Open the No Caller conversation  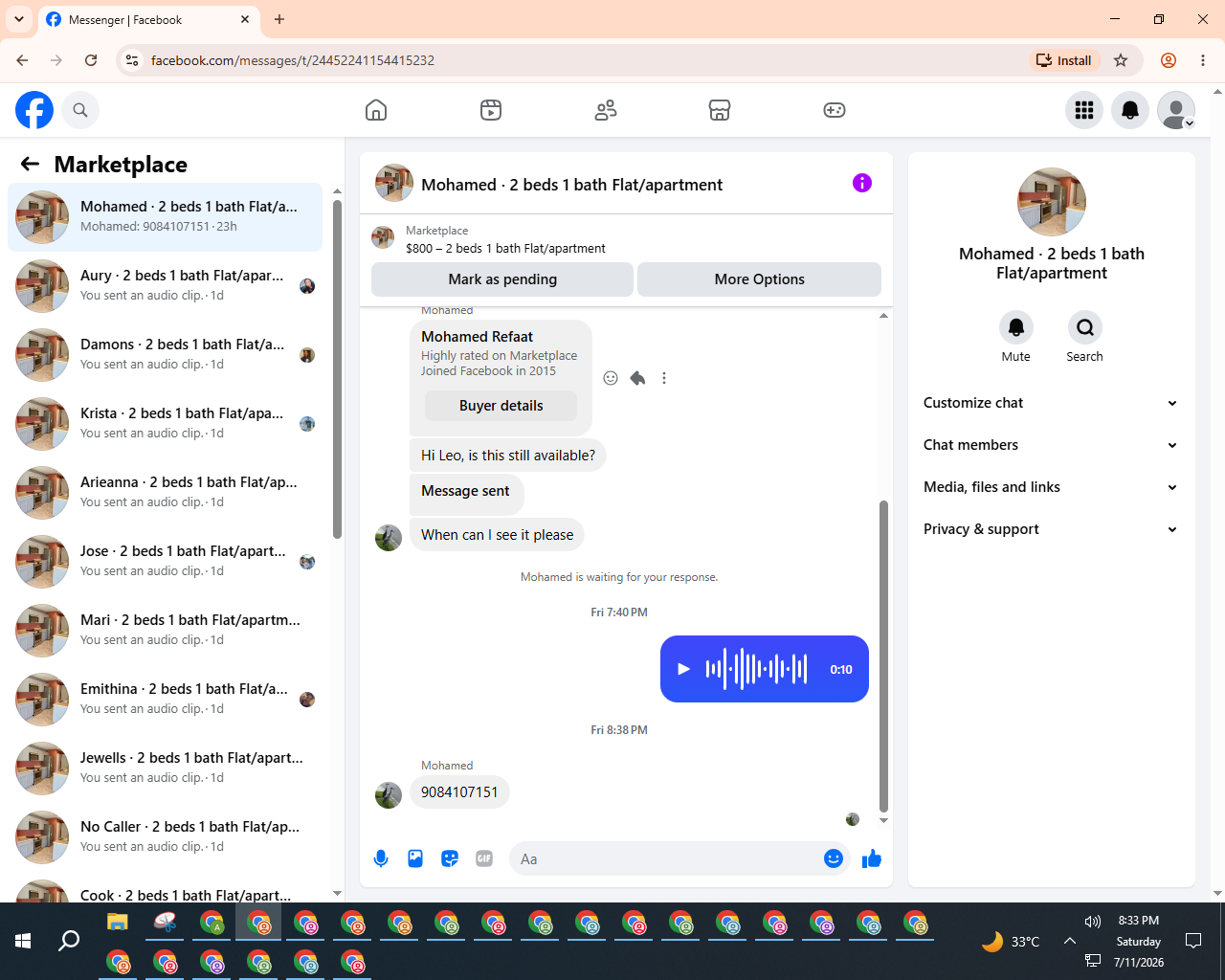165,837
